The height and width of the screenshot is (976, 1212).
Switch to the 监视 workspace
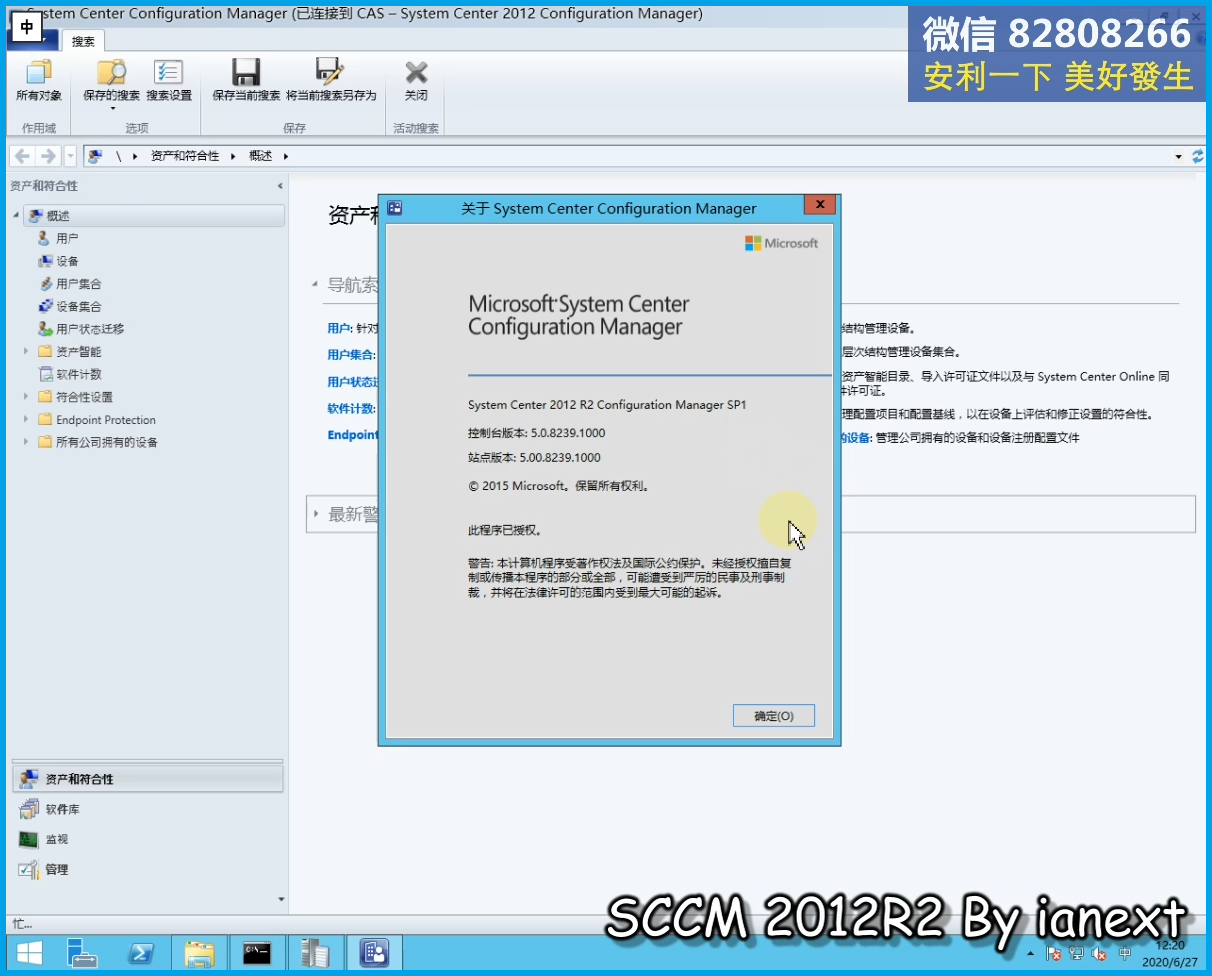point(148,839)
